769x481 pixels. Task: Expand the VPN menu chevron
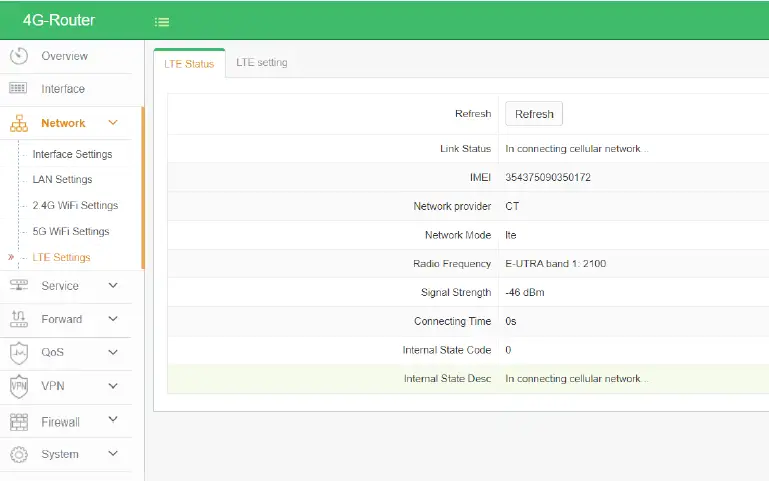coord(113,386)
